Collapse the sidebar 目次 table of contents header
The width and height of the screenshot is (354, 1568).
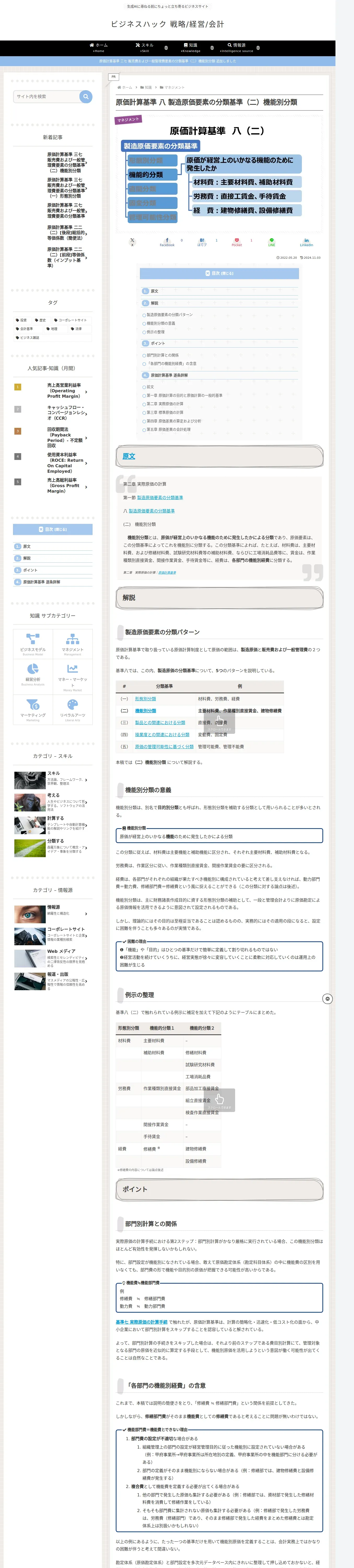point(53,529)
